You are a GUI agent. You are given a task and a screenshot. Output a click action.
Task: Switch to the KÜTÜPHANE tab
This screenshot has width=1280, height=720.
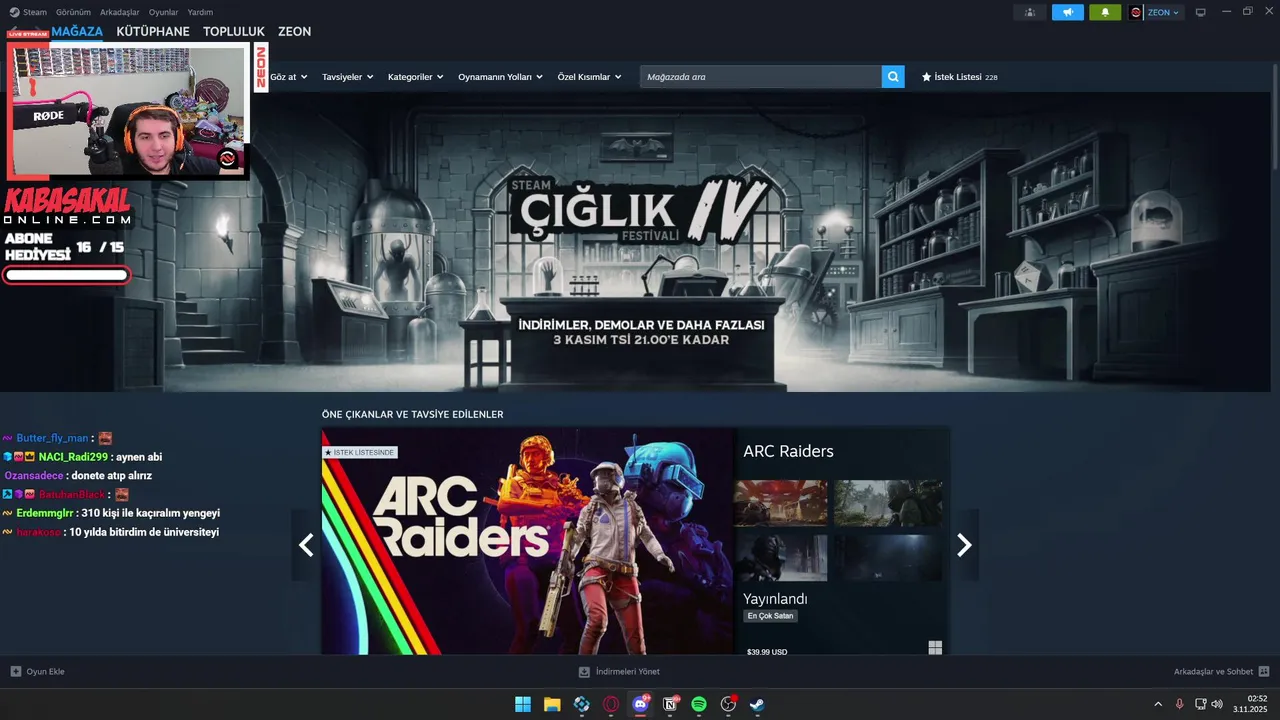pyautogui.click(x=153, y=31)
